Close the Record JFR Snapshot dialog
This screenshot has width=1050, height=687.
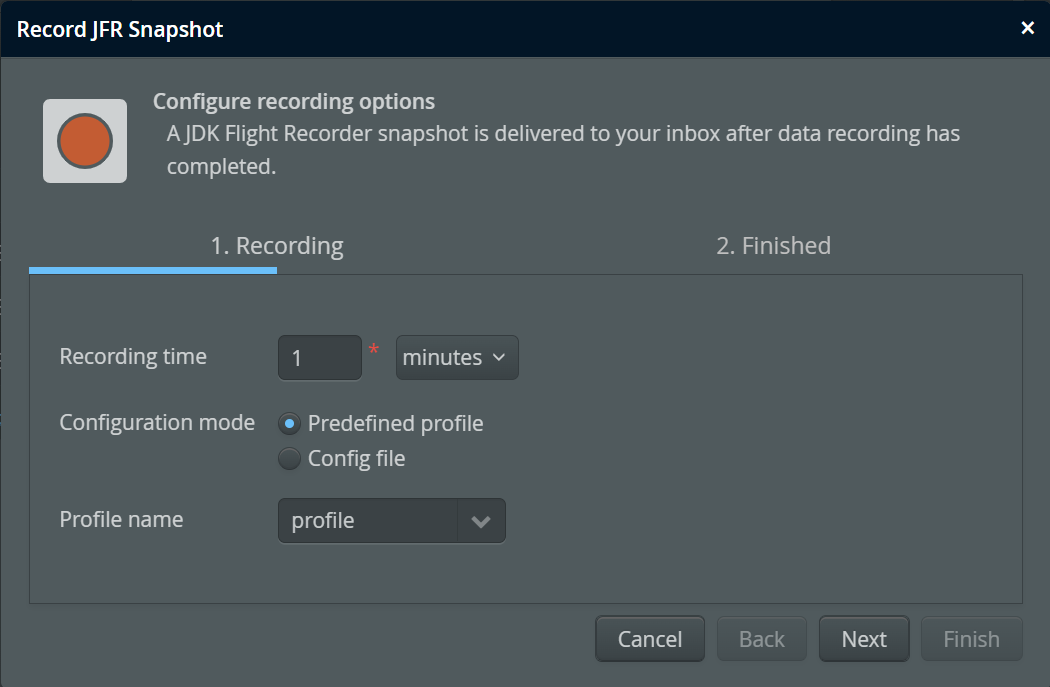pos(1027,28)
